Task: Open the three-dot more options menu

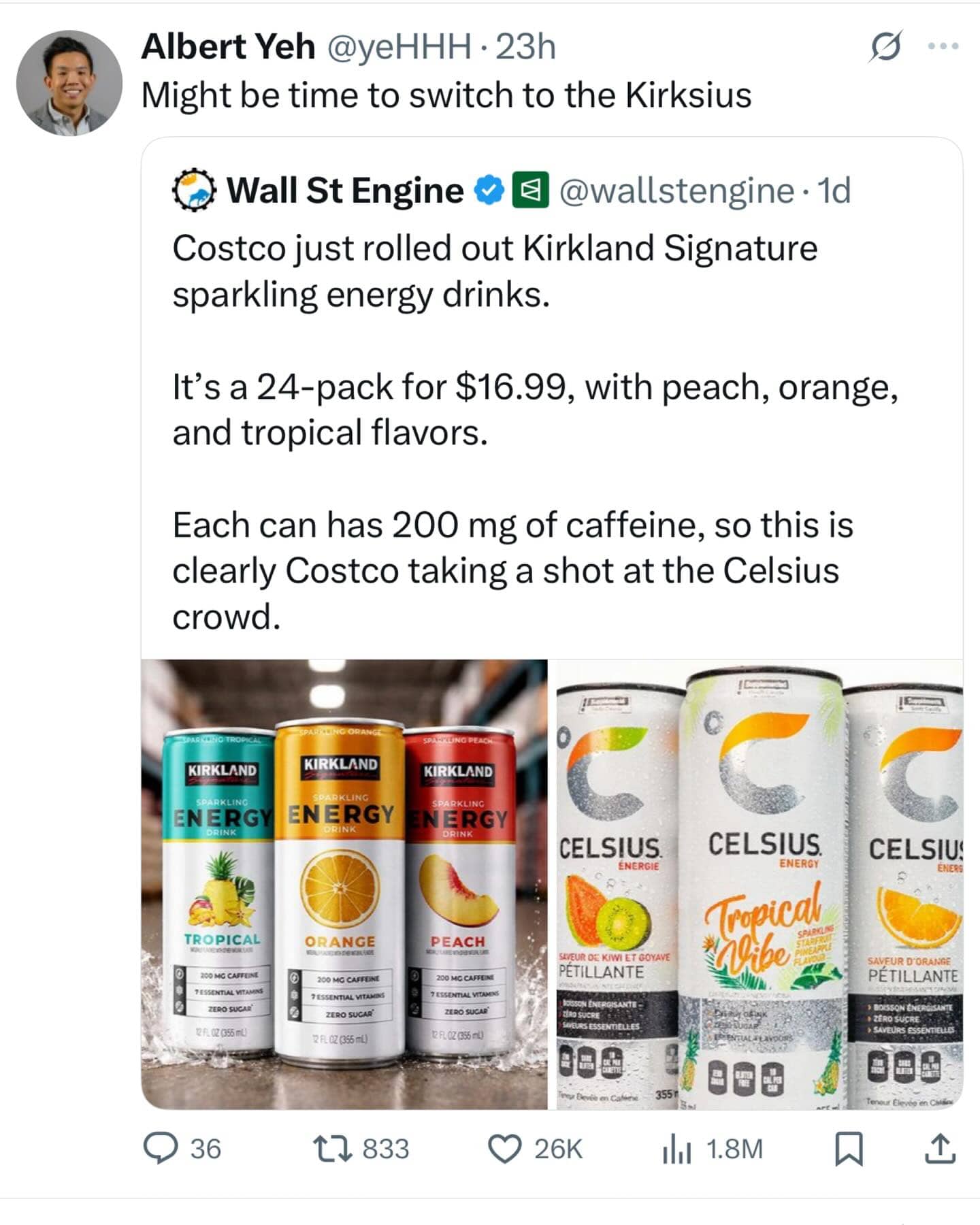Action: 944,47
